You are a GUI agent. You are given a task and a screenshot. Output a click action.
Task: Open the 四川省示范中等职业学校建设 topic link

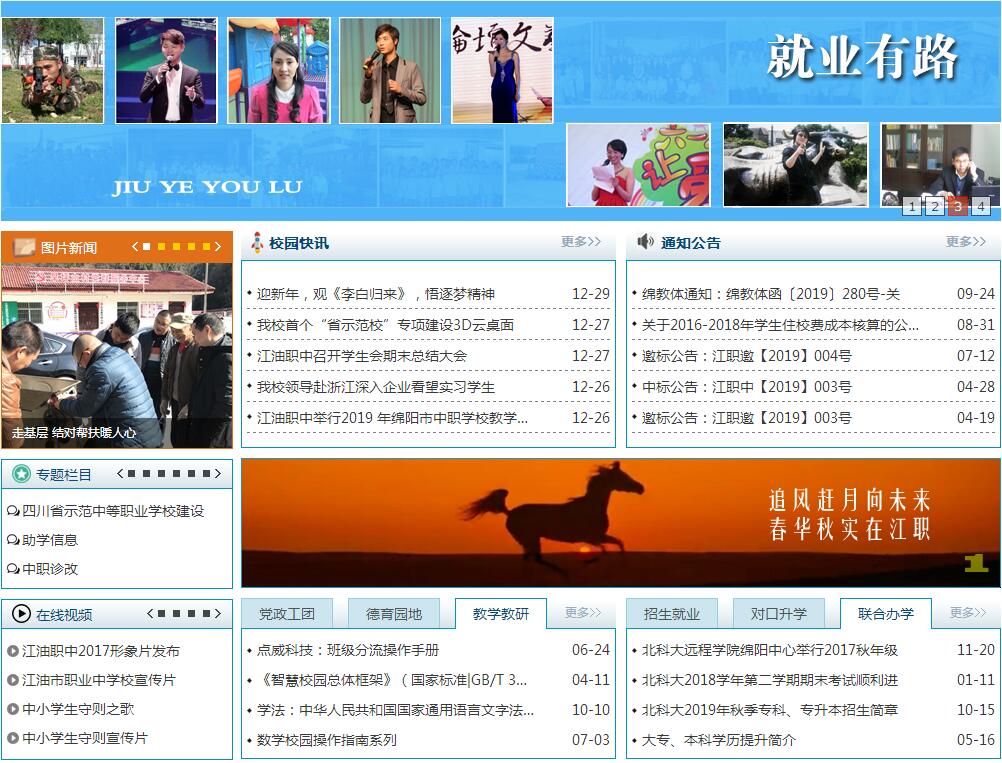coord(113,511)
